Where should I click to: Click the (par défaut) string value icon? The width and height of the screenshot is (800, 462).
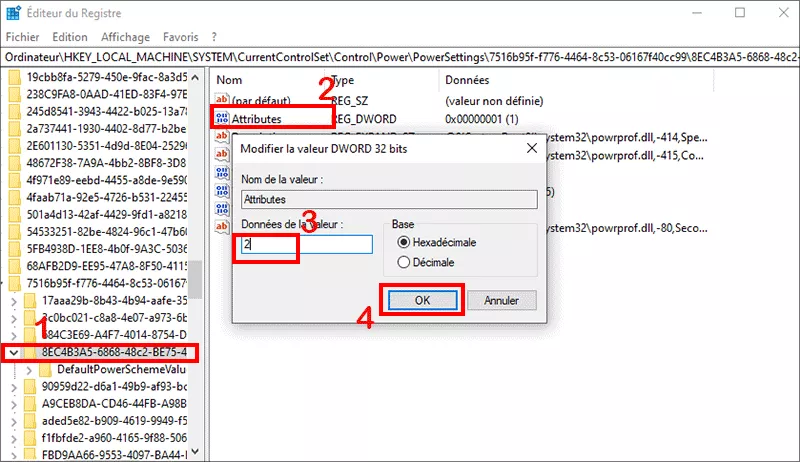(223, 101)
